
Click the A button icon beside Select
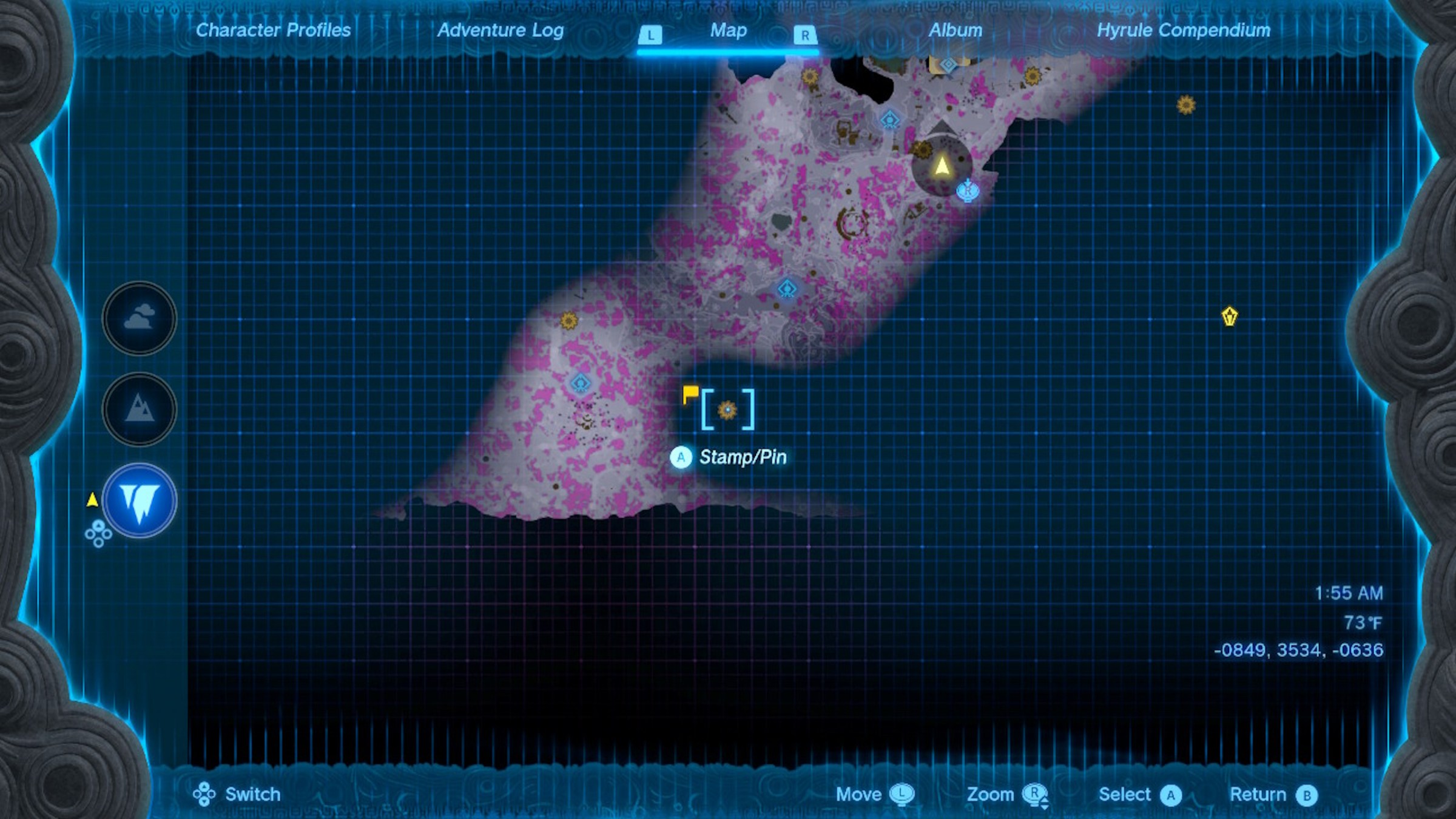pyautogui.click(x=1171, y=795)
